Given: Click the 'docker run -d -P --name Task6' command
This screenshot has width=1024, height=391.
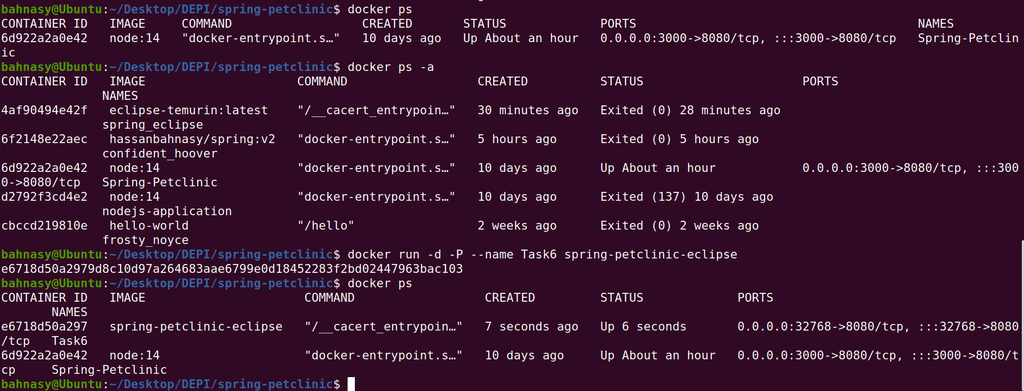Looking at the screenshot, I should tap(453, 255).
